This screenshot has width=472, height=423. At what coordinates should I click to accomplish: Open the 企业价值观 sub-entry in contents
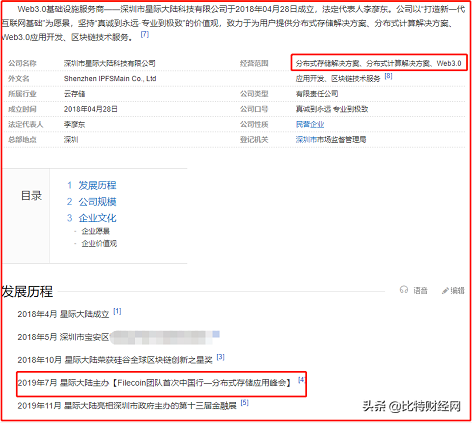(99, 243)
